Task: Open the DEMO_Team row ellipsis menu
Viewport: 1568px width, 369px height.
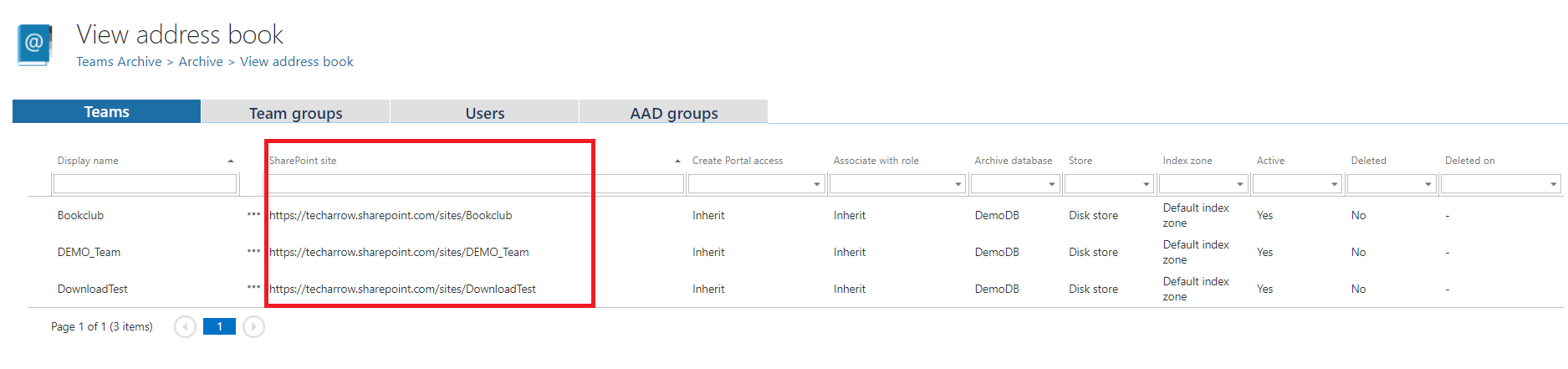Action: (x=253, y=251)
